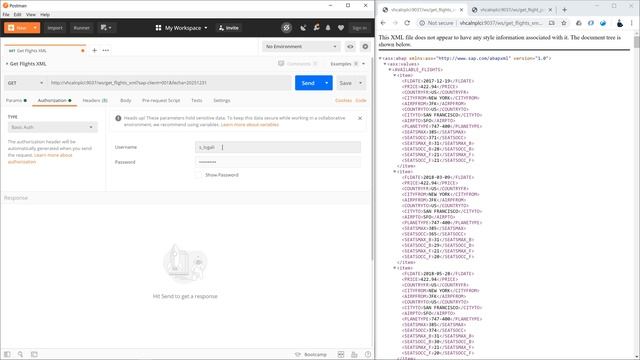Click the Not secure site info icon
Image resolution: width=640 pixels, height=360 pixels.
click(x=422, y=23)
